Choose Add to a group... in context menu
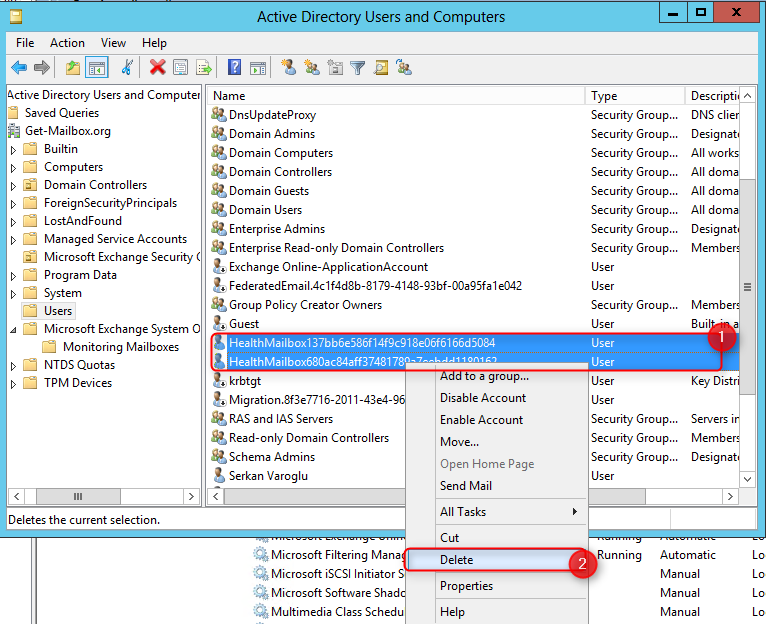This screenshot has width=766, height=624. click(x=496, y=376)
